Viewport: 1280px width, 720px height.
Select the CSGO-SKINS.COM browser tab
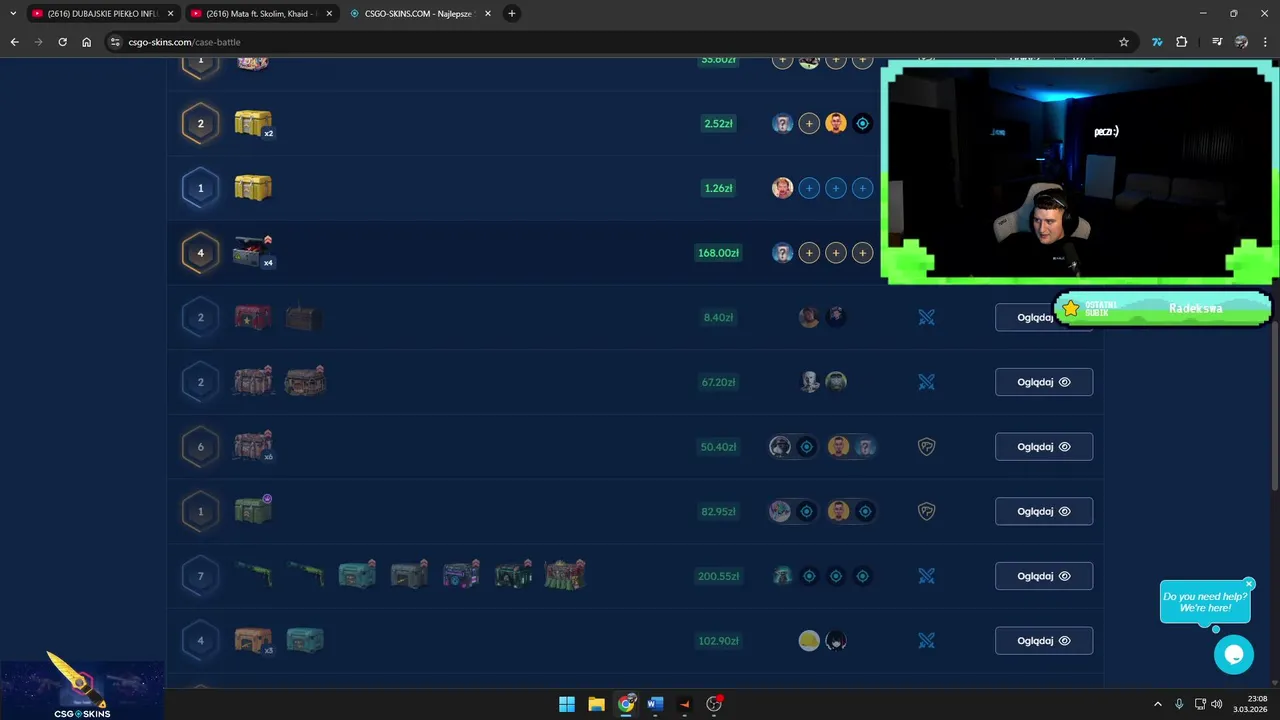pos(420,13)
